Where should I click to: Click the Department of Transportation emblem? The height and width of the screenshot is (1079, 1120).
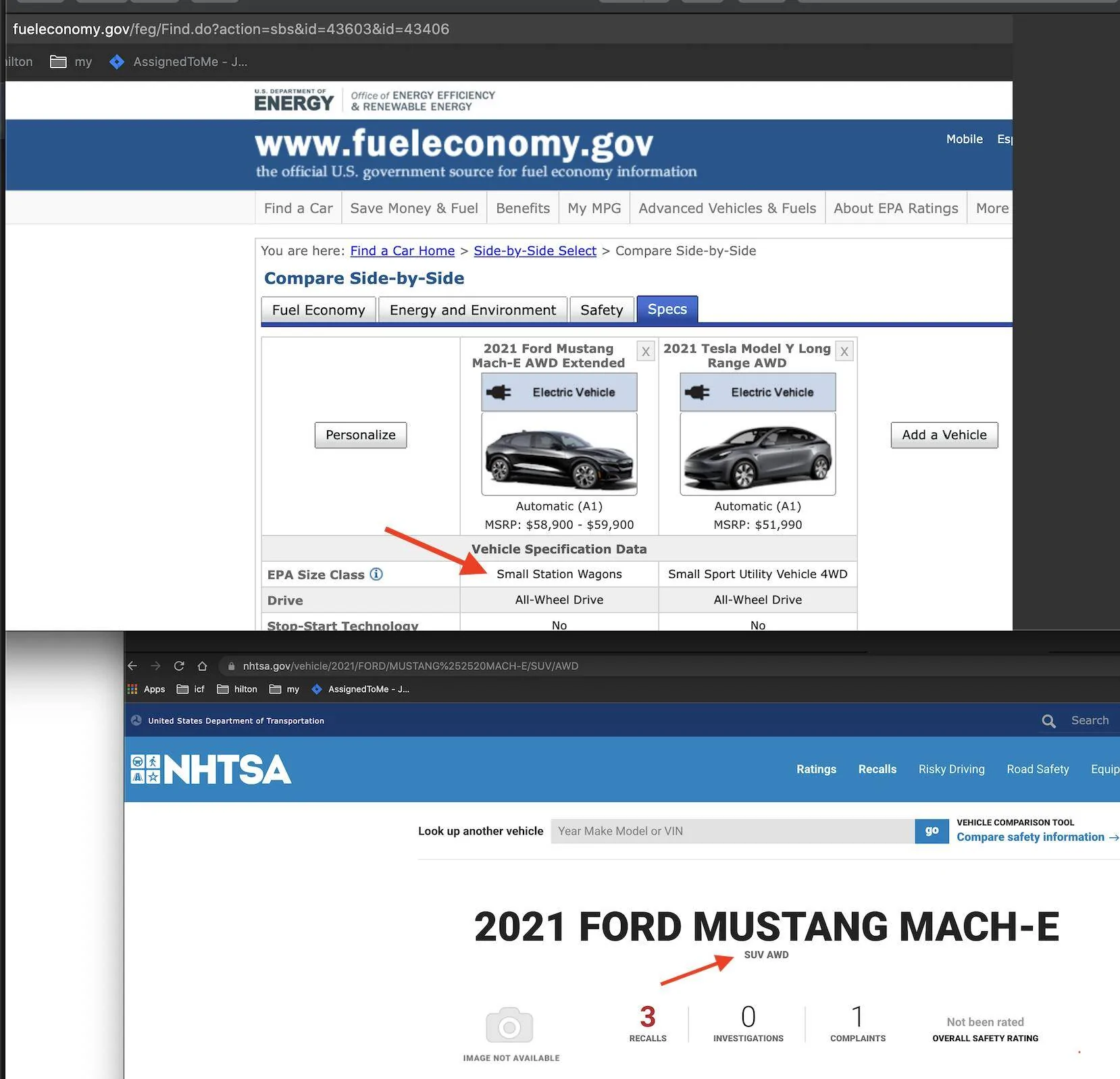(x=136, y=720)
